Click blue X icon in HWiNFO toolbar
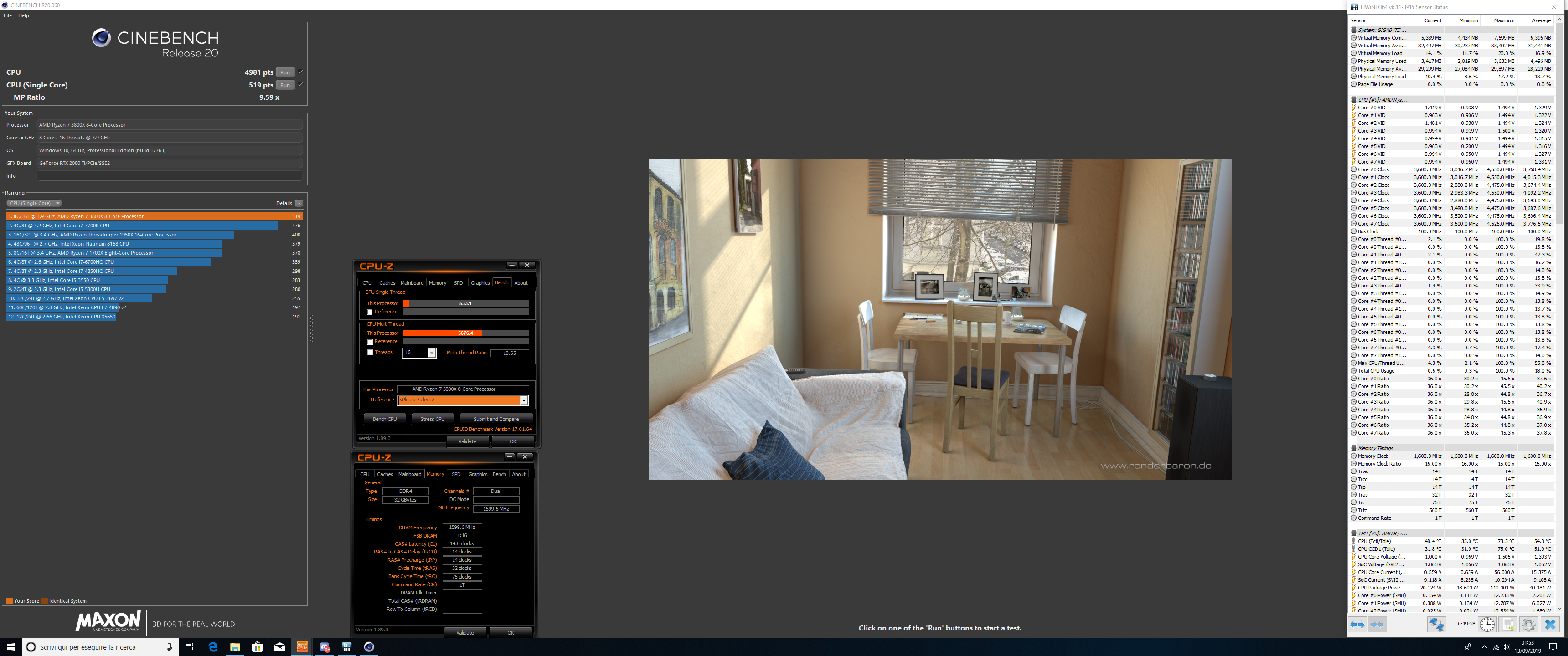Viewport: 1568px width, 656px height. click(x=1550, y=625)
